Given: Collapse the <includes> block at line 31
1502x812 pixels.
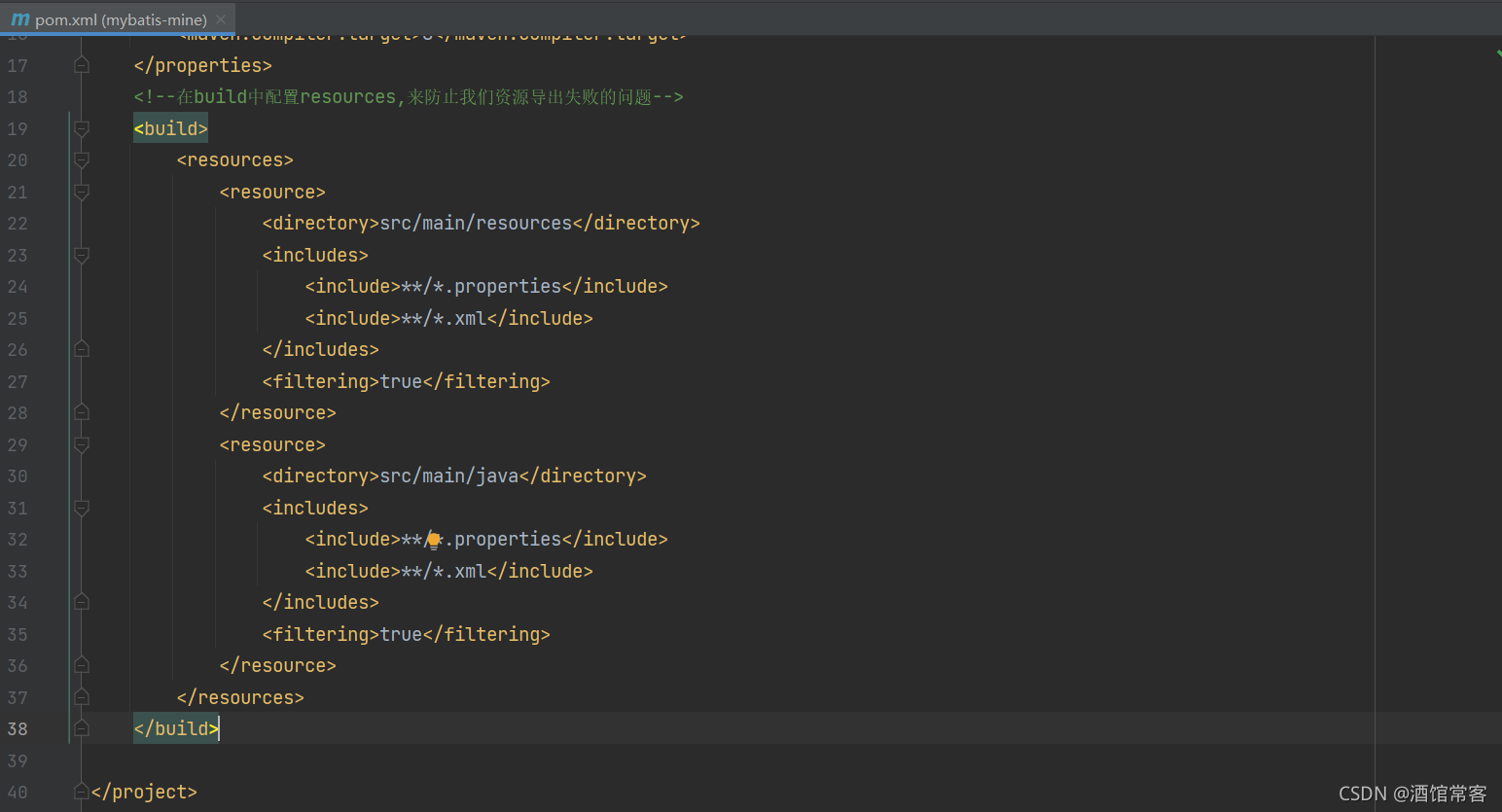Looking at the screenshot, I should pyautogui.click(x=82, y=508).
